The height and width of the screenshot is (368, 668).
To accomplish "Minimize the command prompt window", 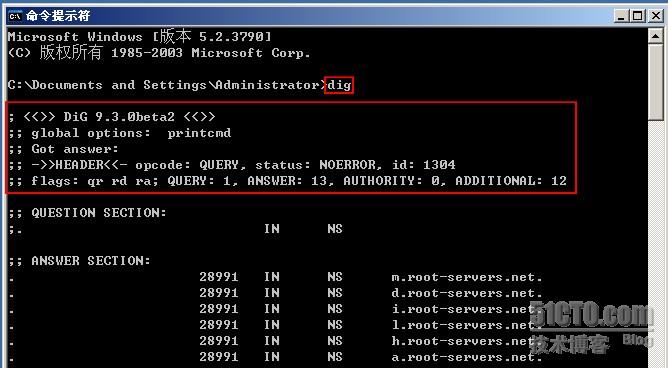I will [x=622, y=16].
